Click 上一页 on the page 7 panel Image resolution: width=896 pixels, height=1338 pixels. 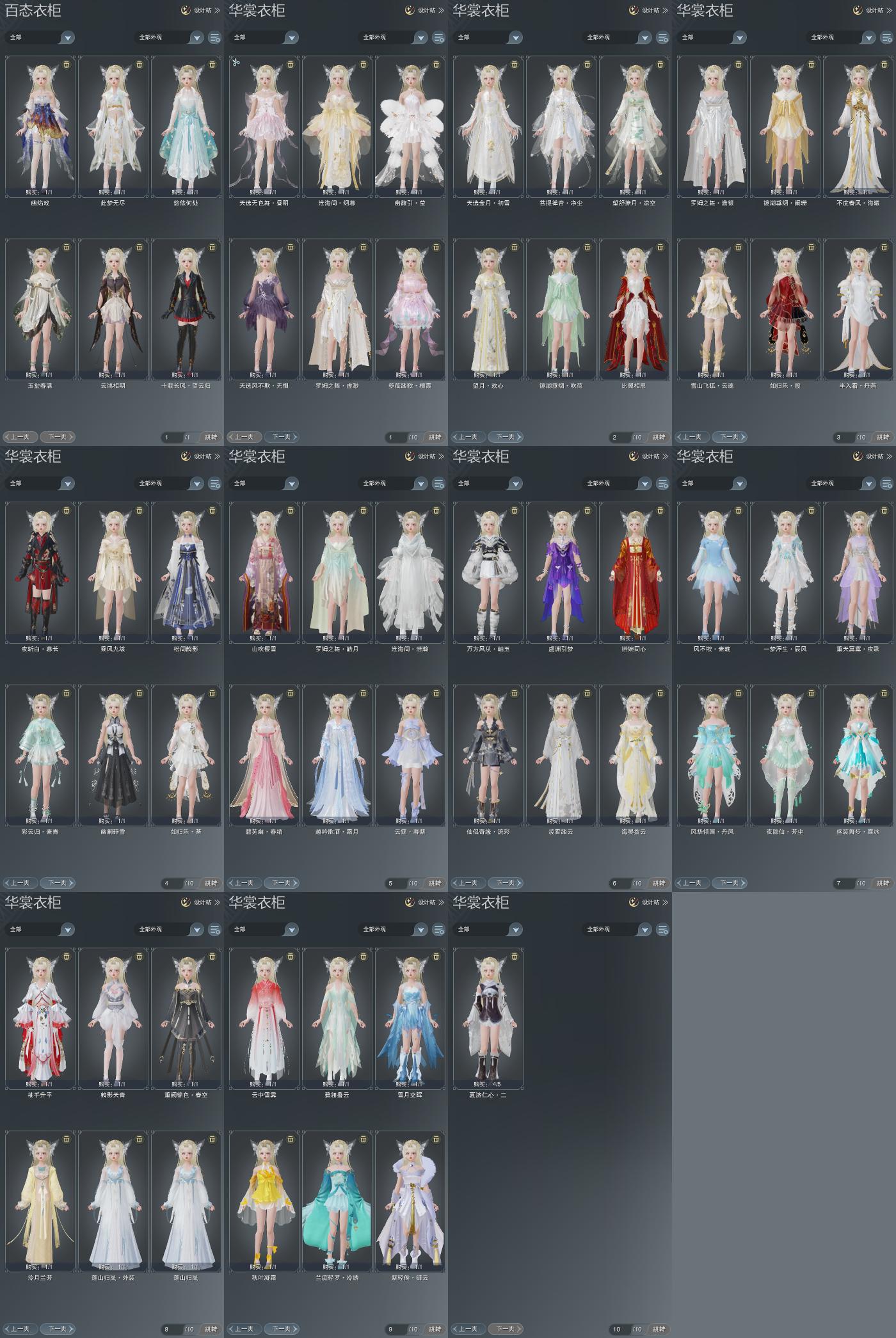692,883
